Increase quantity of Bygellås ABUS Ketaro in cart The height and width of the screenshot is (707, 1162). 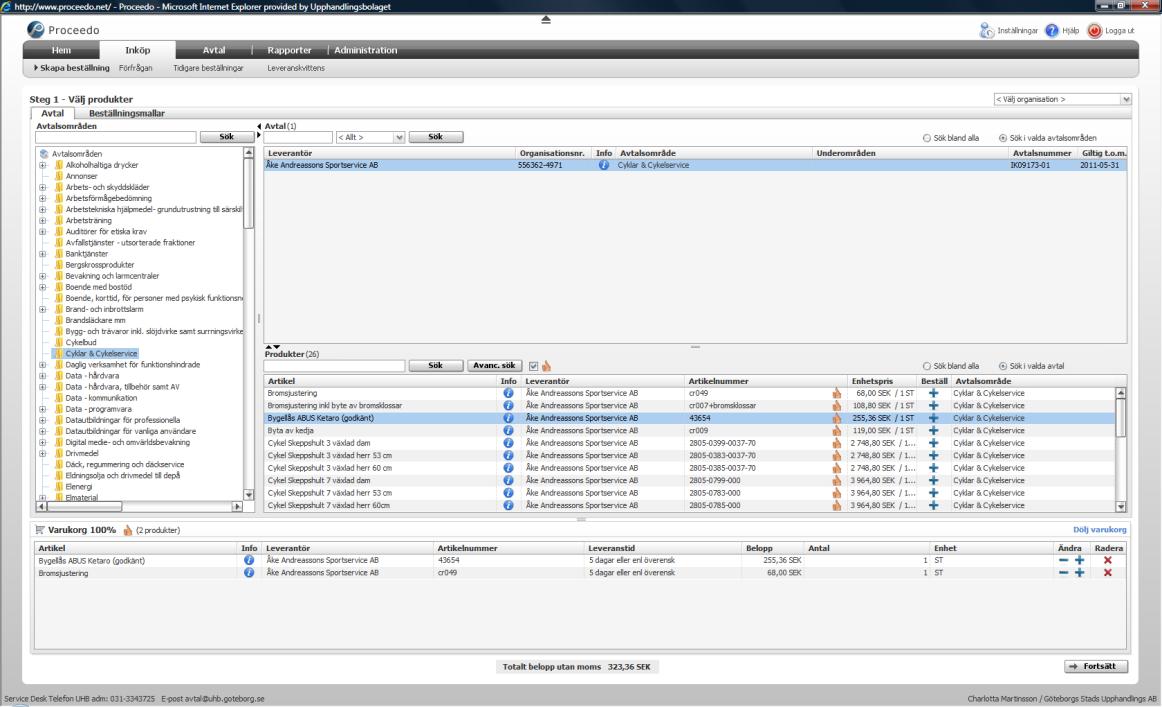click(x=1080, y=561)
